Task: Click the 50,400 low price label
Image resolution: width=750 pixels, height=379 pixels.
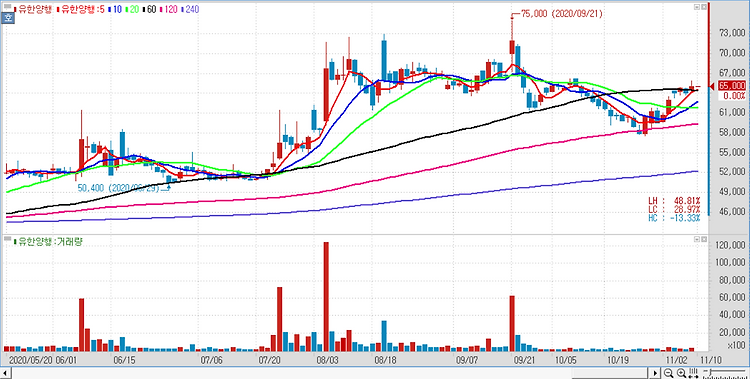Action: point(120,189)
